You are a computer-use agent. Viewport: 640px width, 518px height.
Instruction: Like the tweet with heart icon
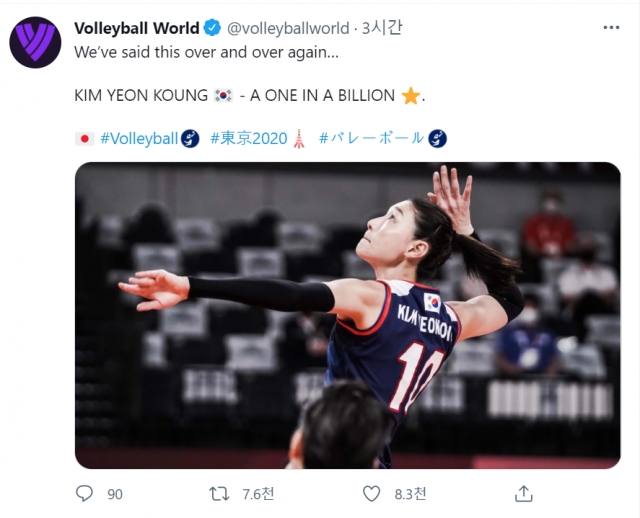pos(371,494)
